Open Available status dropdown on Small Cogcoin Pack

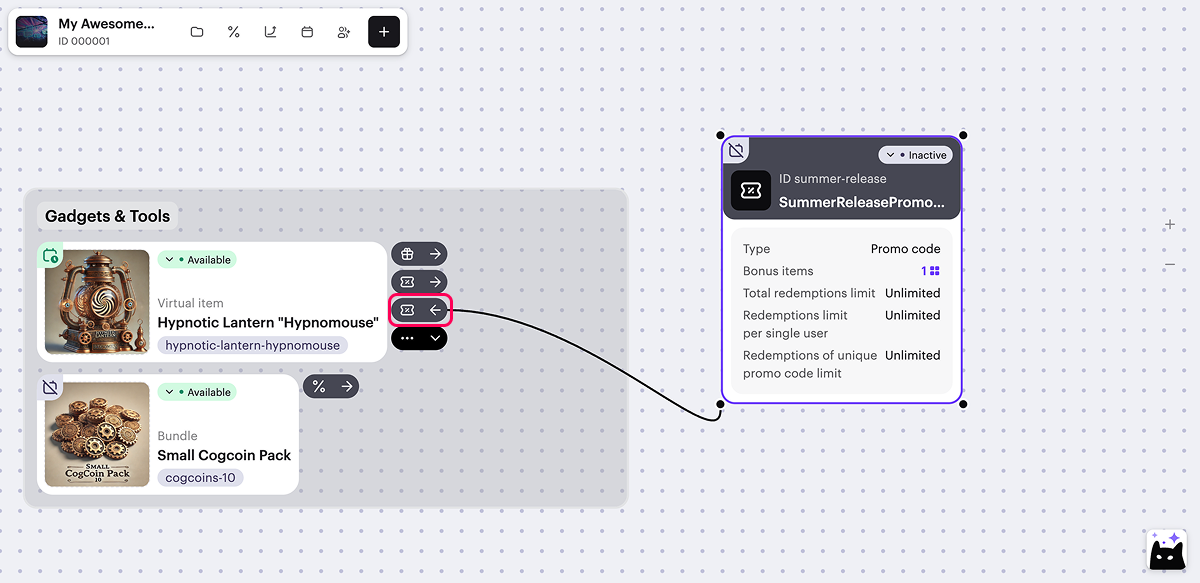(197, 392)
